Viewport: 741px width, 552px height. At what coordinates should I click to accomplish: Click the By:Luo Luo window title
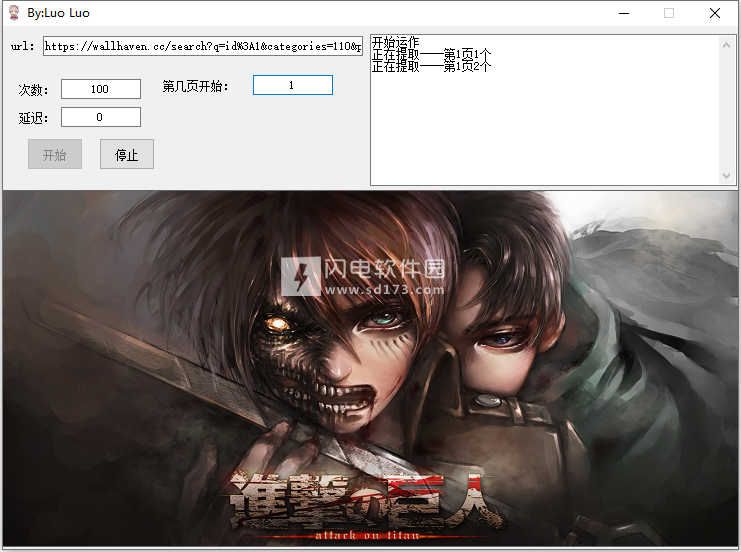point(58,13)
